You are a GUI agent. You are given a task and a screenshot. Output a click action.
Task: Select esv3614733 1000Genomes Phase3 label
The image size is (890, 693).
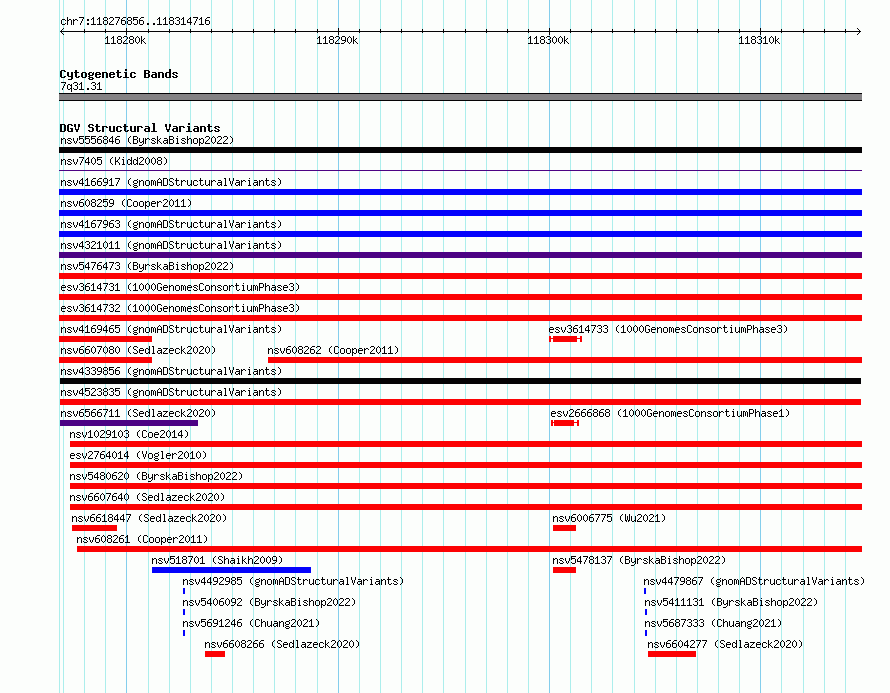[x=668, y=329]
